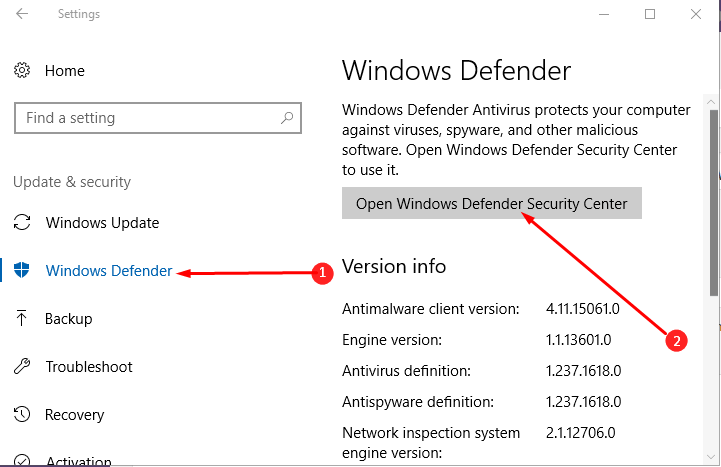
Task: Maximize the Settings window
Action: (650, 14)
